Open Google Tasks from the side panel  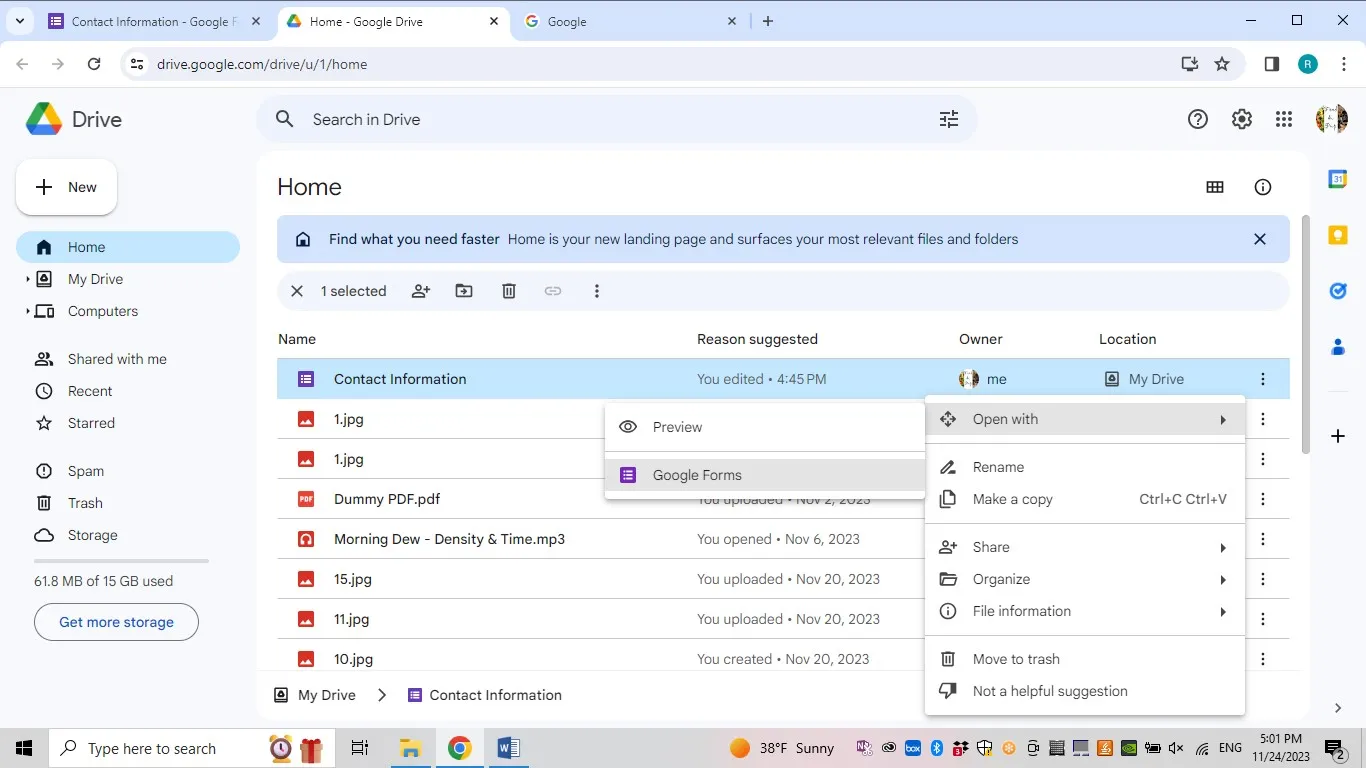pyautogui.click(x=1337, y=290)
